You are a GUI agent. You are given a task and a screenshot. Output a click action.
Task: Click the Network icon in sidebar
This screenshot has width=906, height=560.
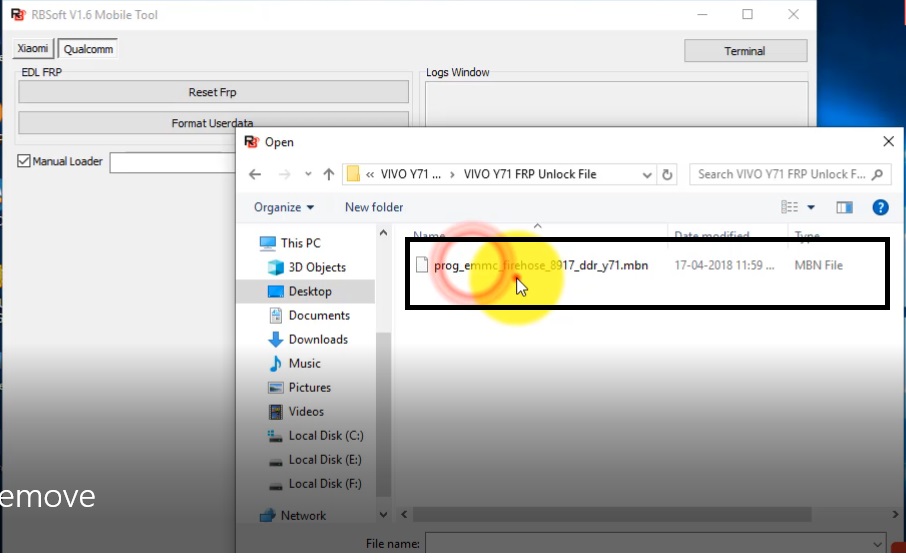tap(267, 516)
